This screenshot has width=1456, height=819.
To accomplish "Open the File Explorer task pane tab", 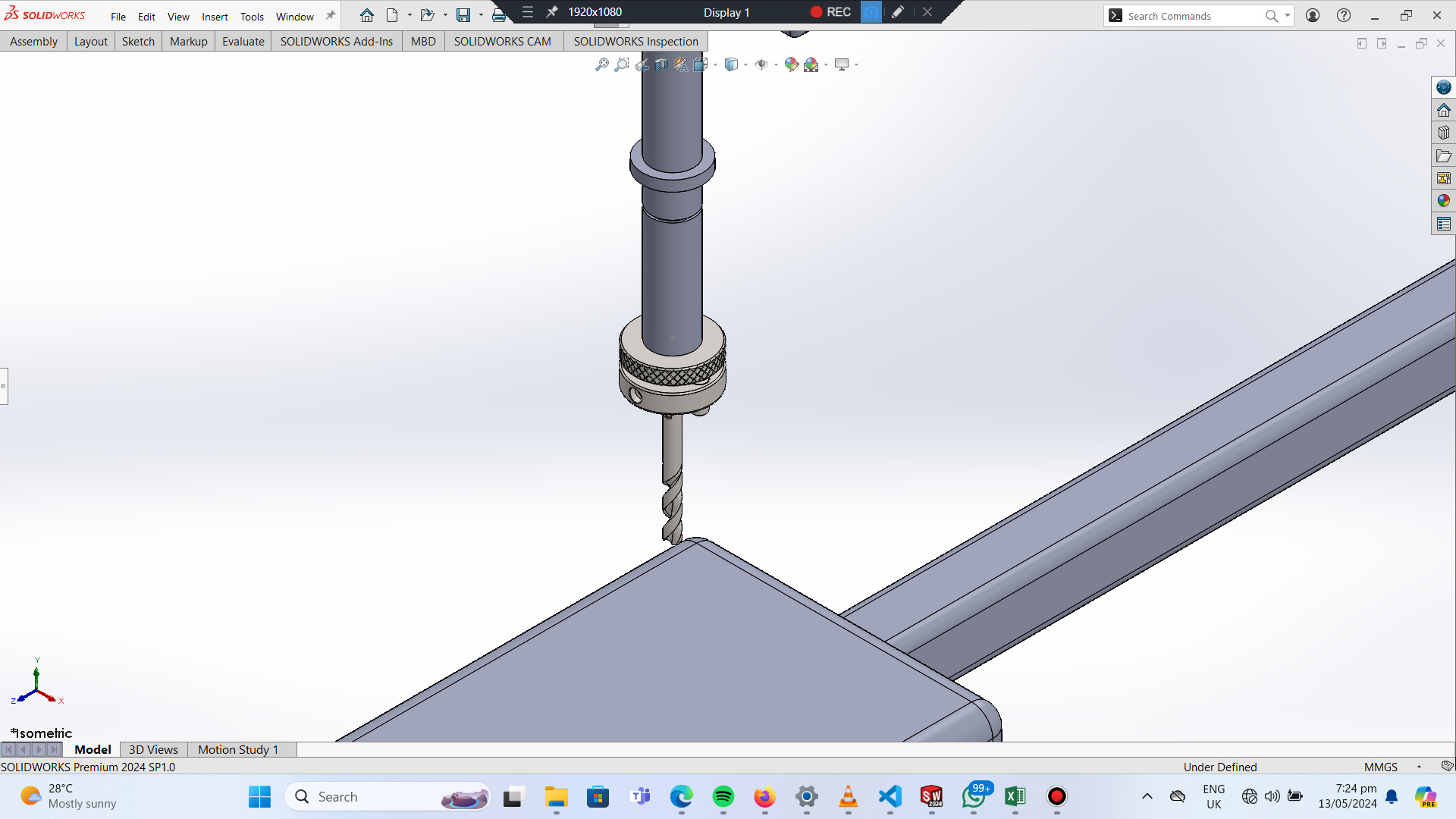I will pos(1443,155).
